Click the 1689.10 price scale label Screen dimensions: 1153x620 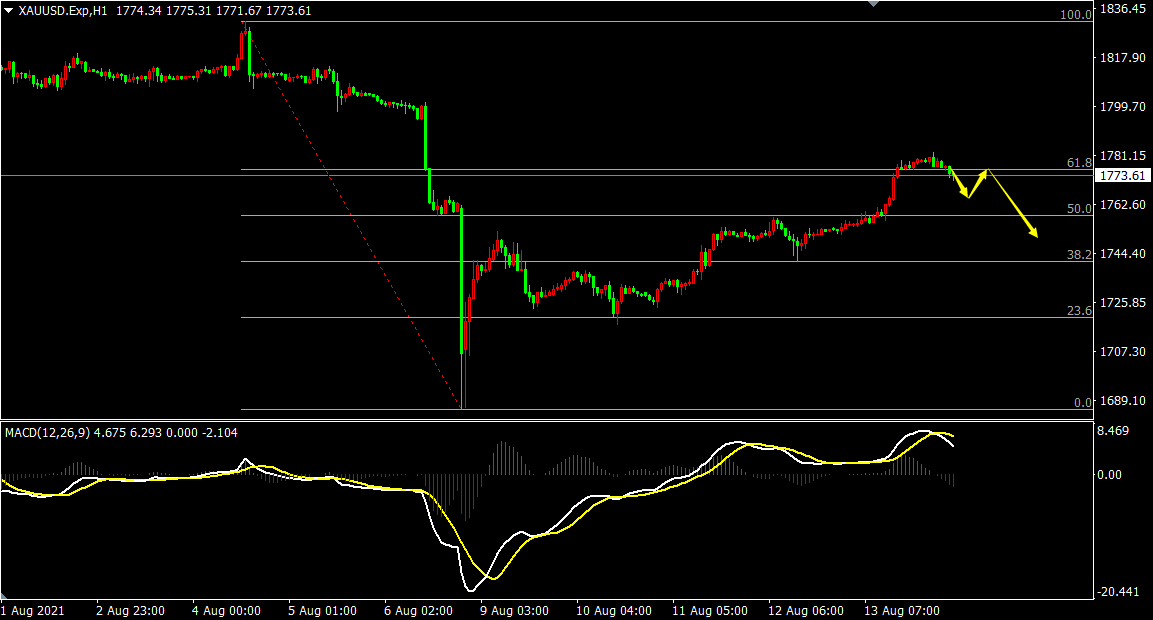(x=1123, y=400)
